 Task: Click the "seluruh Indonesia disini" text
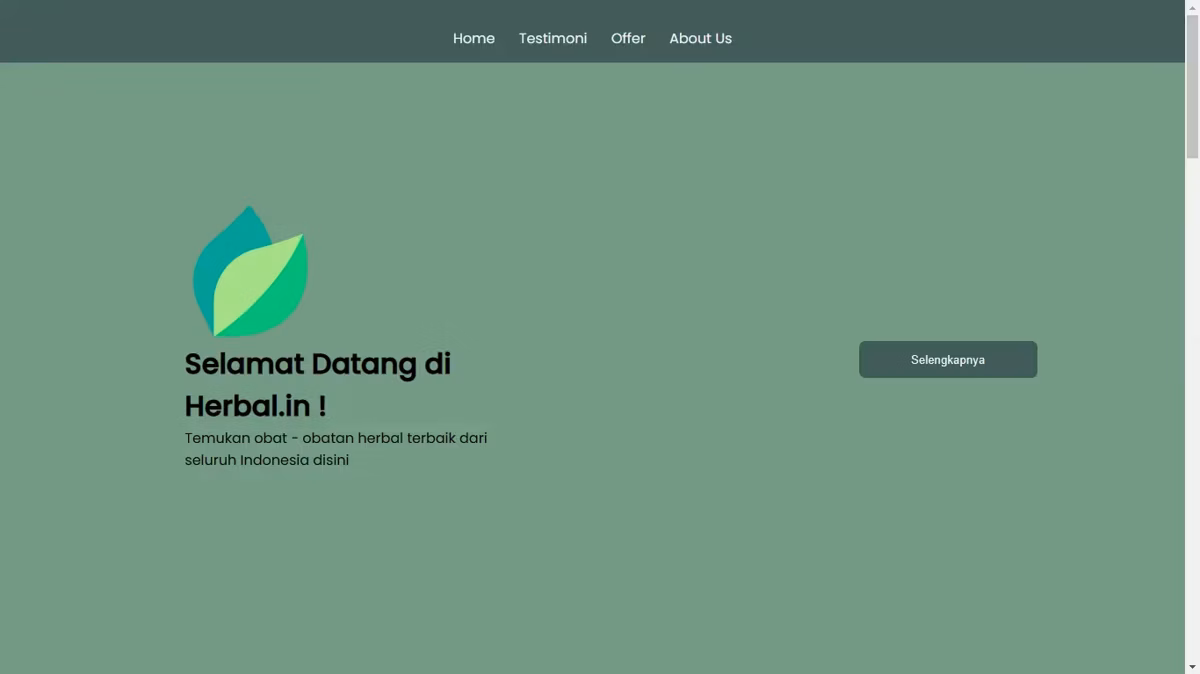[267, 460]
